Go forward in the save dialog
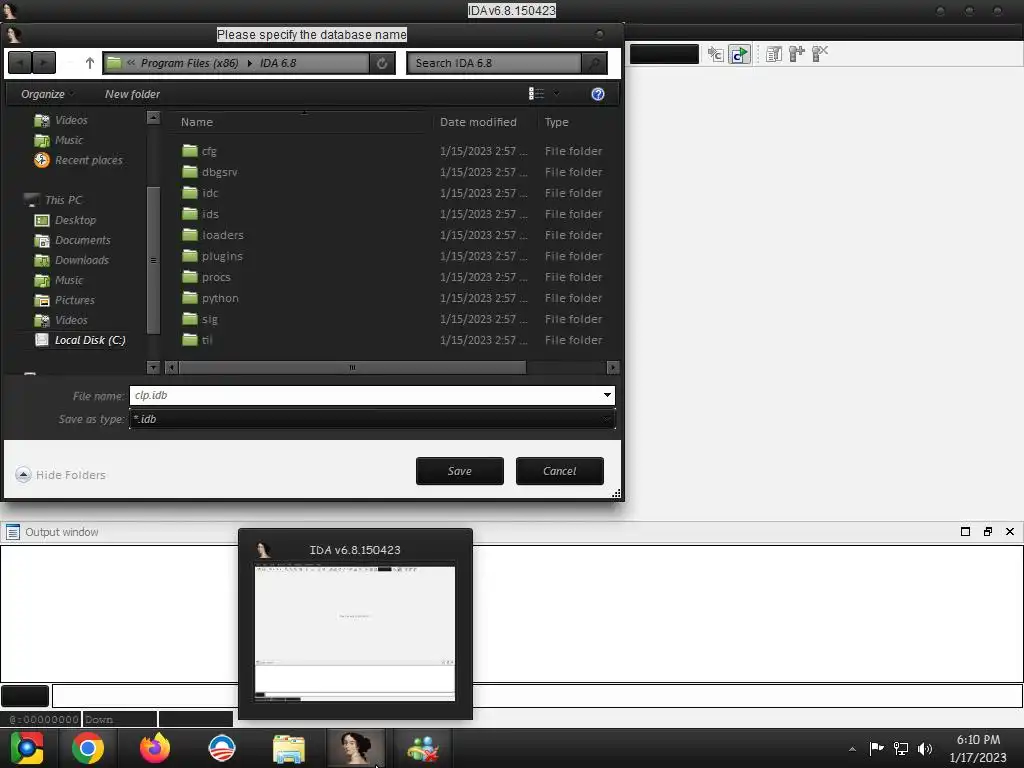Viewport: 1024px width, 768px height. (43, 63)
